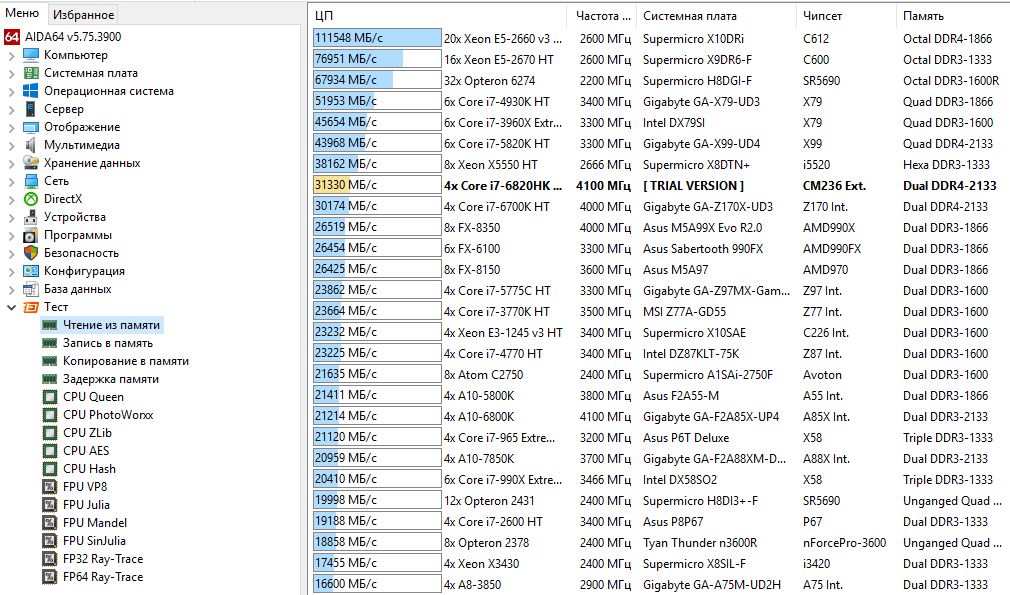Click the Тест benchmark icon
Screen dimensions: 1010x595
click(31, 307)
